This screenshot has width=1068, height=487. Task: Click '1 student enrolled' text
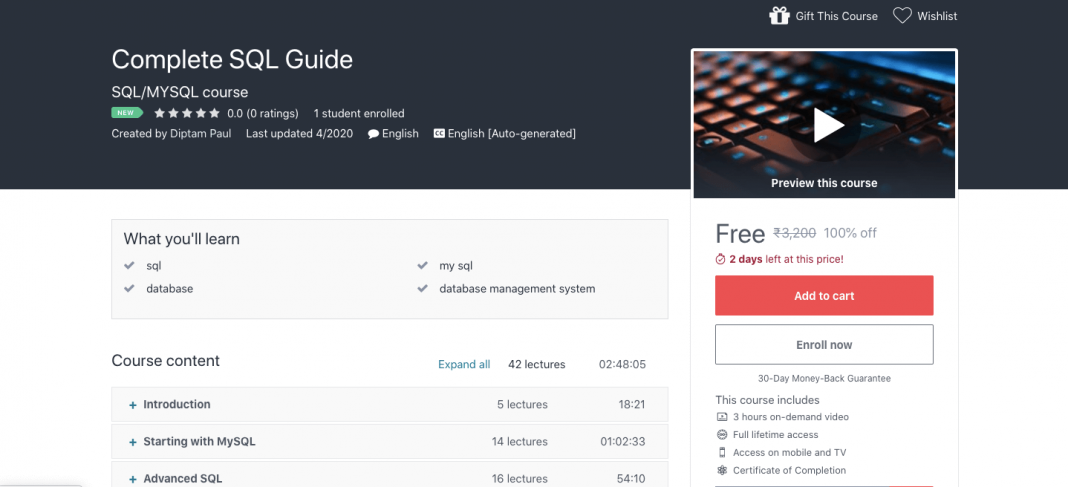point(359,113)
